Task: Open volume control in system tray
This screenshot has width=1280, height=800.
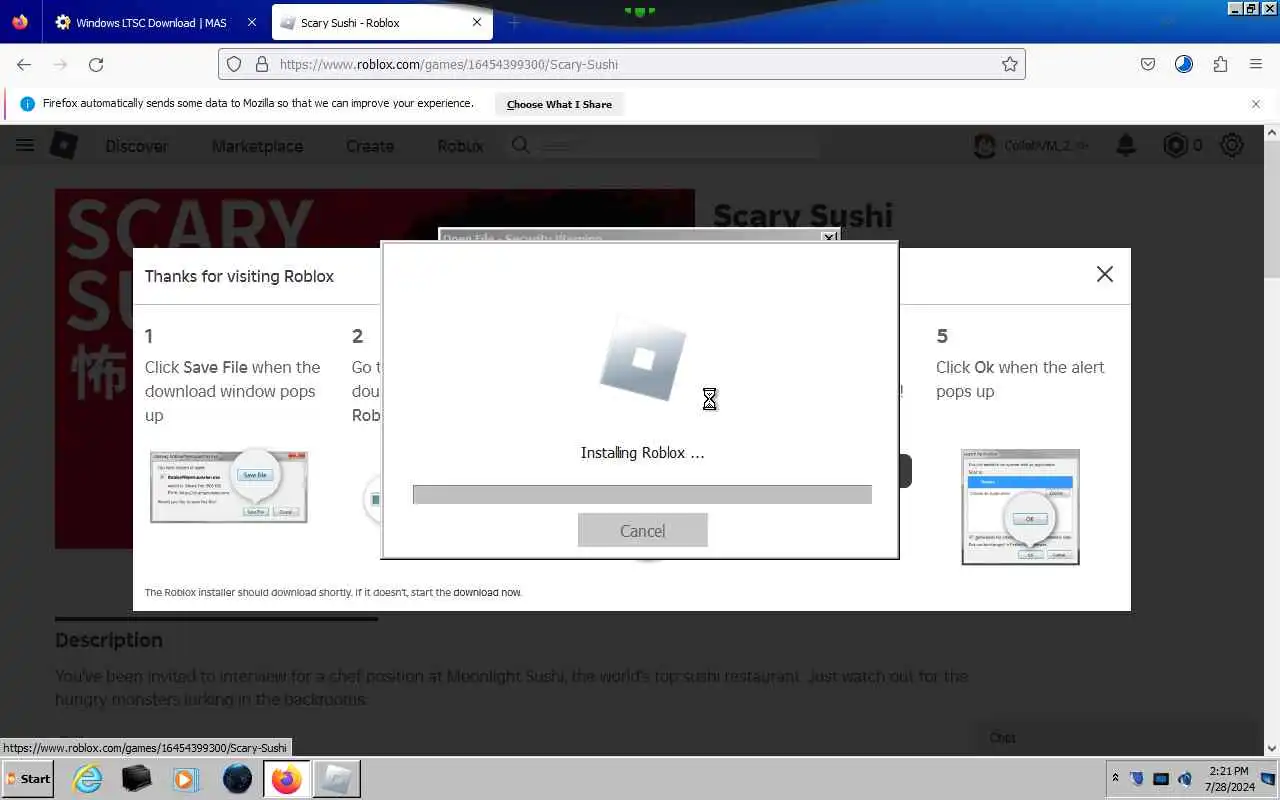Action: point(1185,779)
